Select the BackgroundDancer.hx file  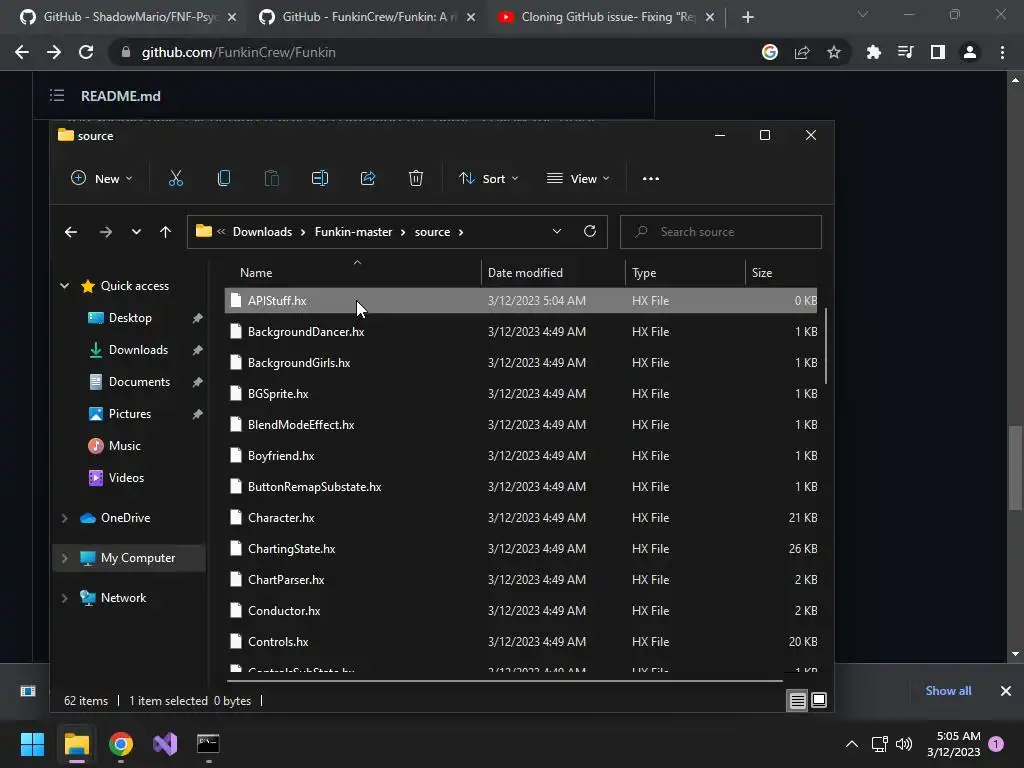pyautogui.click(x=521, y=332)
